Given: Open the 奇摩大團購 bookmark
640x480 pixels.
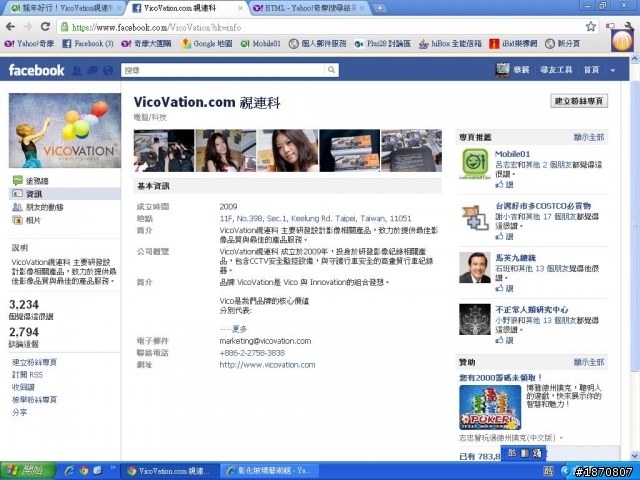Looking at the screenshot, I should [146, 44].
